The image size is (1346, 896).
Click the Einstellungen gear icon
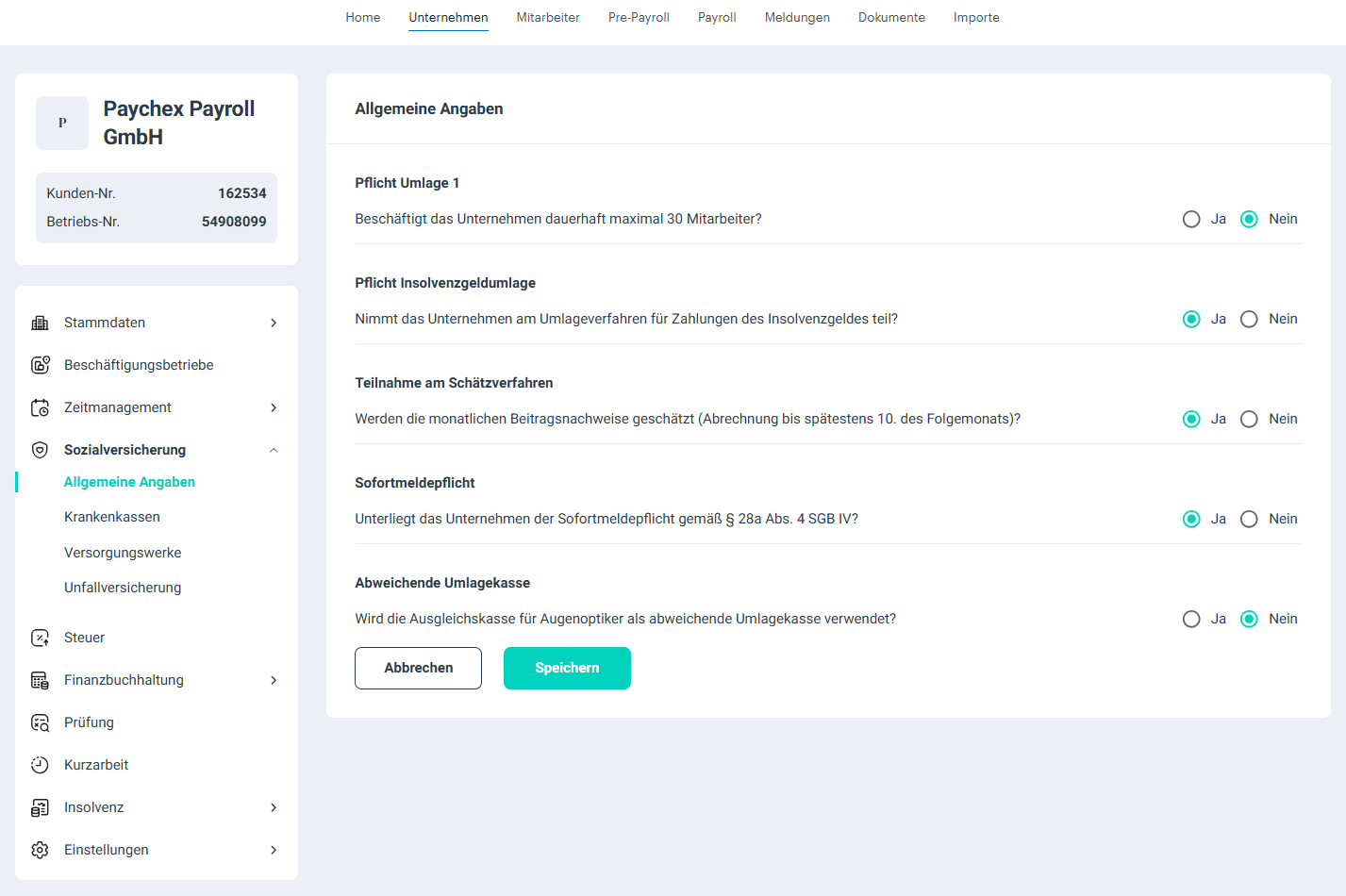(40, 850)
